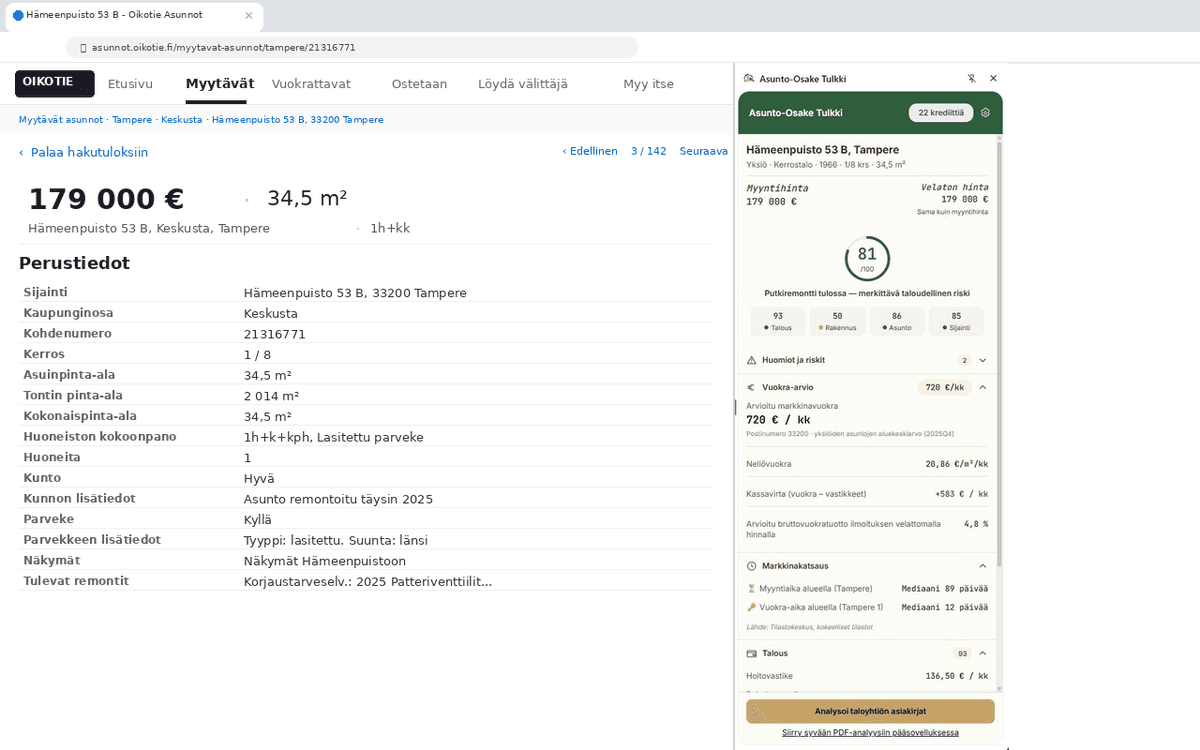Open the Vuokrattavat navigation tab

pos(311,84)
